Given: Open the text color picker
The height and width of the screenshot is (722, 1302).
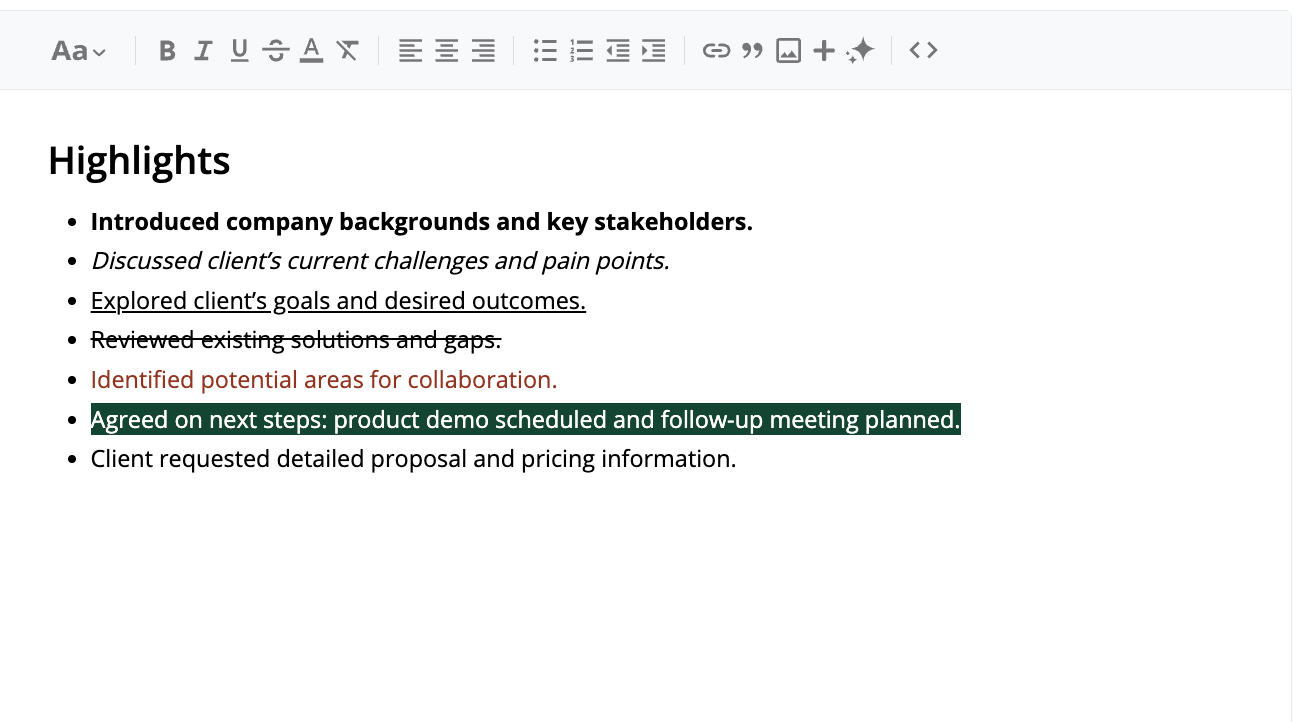Looking at the screenshot, I should [311, 51].
